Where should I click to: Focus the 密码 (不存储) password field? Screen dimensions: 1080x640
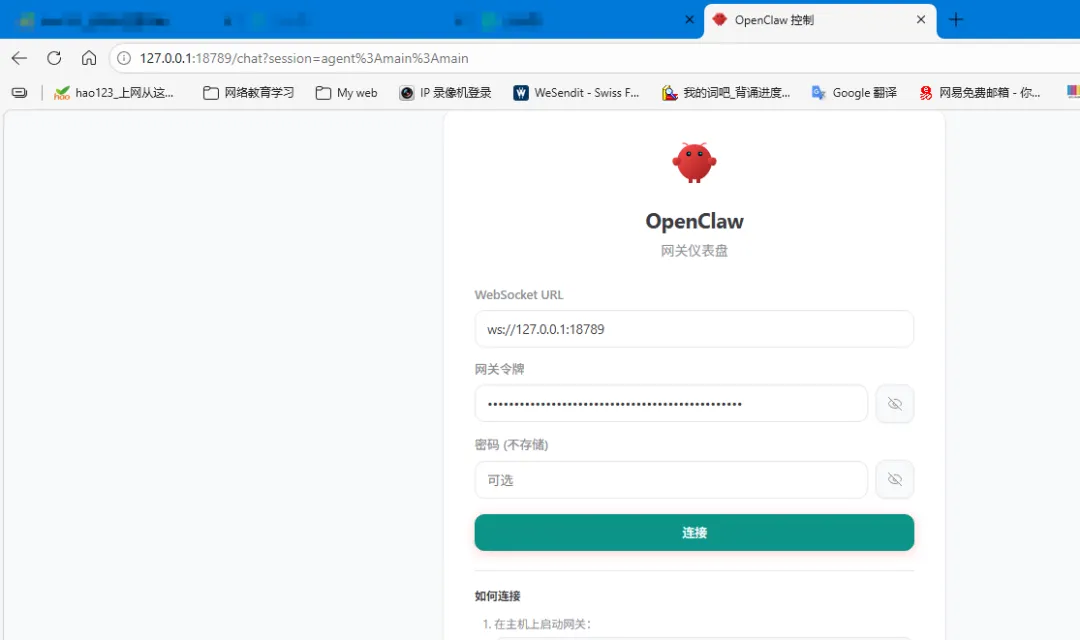pos(671,479)
